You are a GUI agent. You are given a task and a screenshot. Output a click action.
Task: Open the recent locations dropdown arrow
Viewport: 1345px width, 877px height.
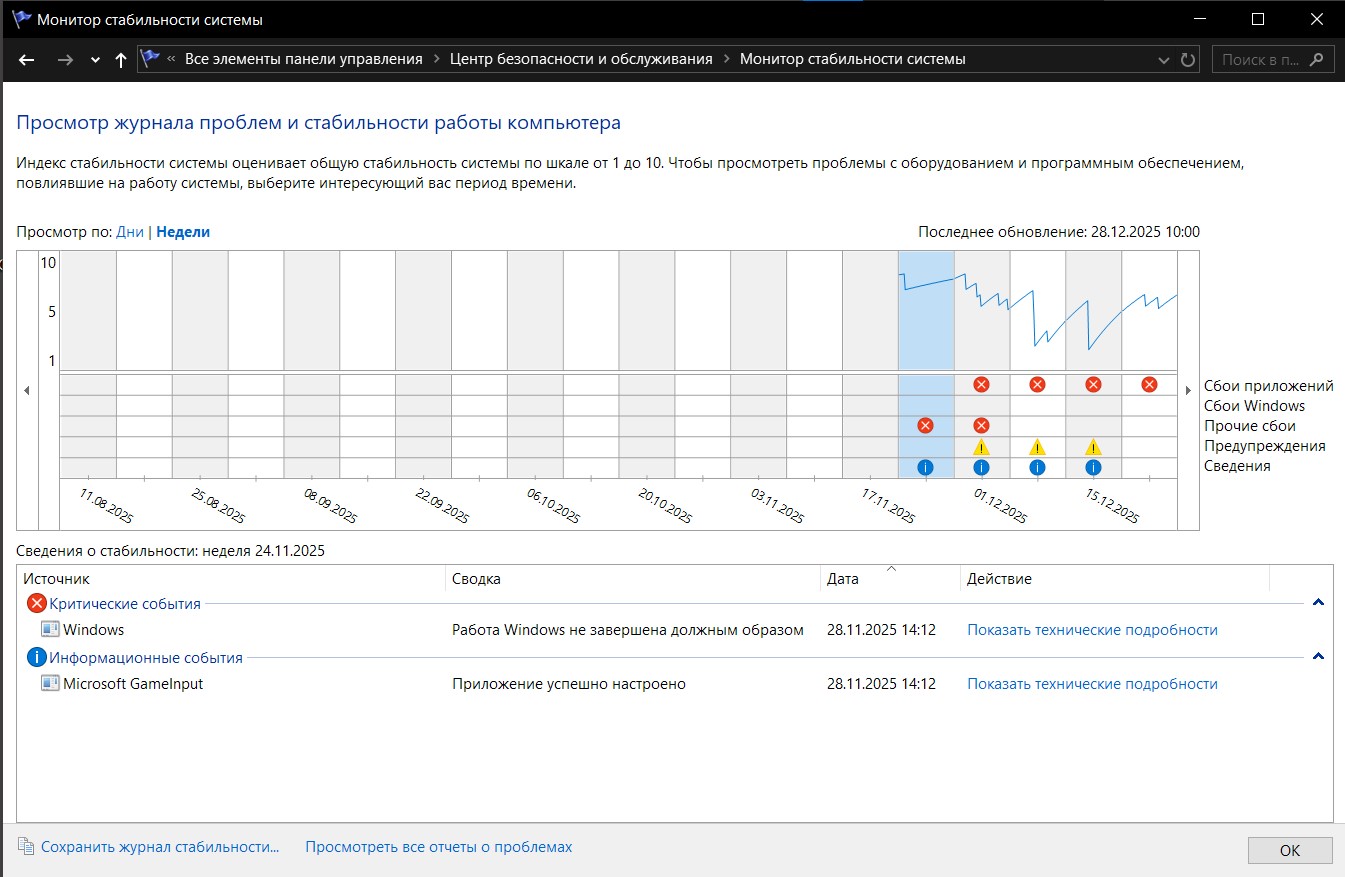[x=95, y=60]
